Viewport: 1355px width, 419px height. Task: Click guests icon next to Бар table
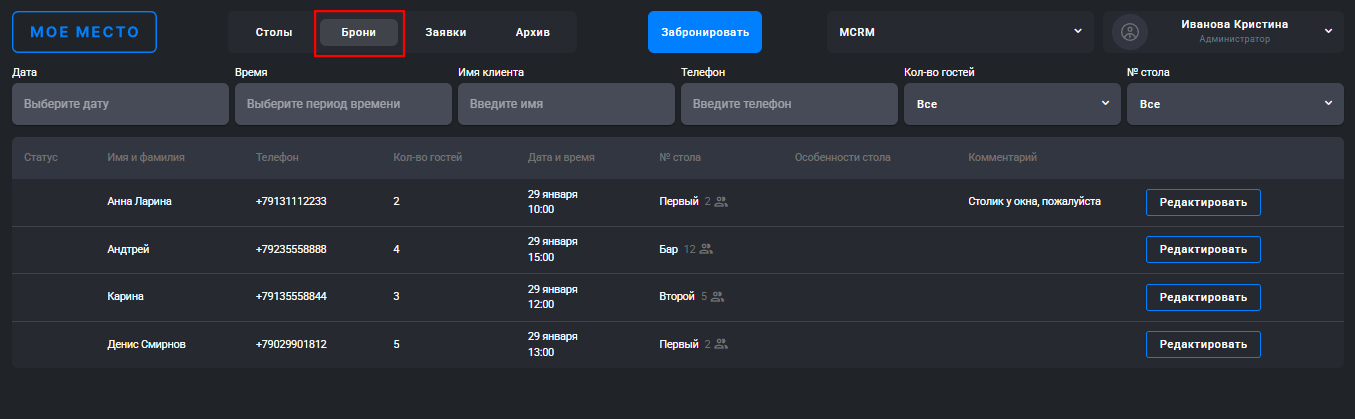pos(706,249)
